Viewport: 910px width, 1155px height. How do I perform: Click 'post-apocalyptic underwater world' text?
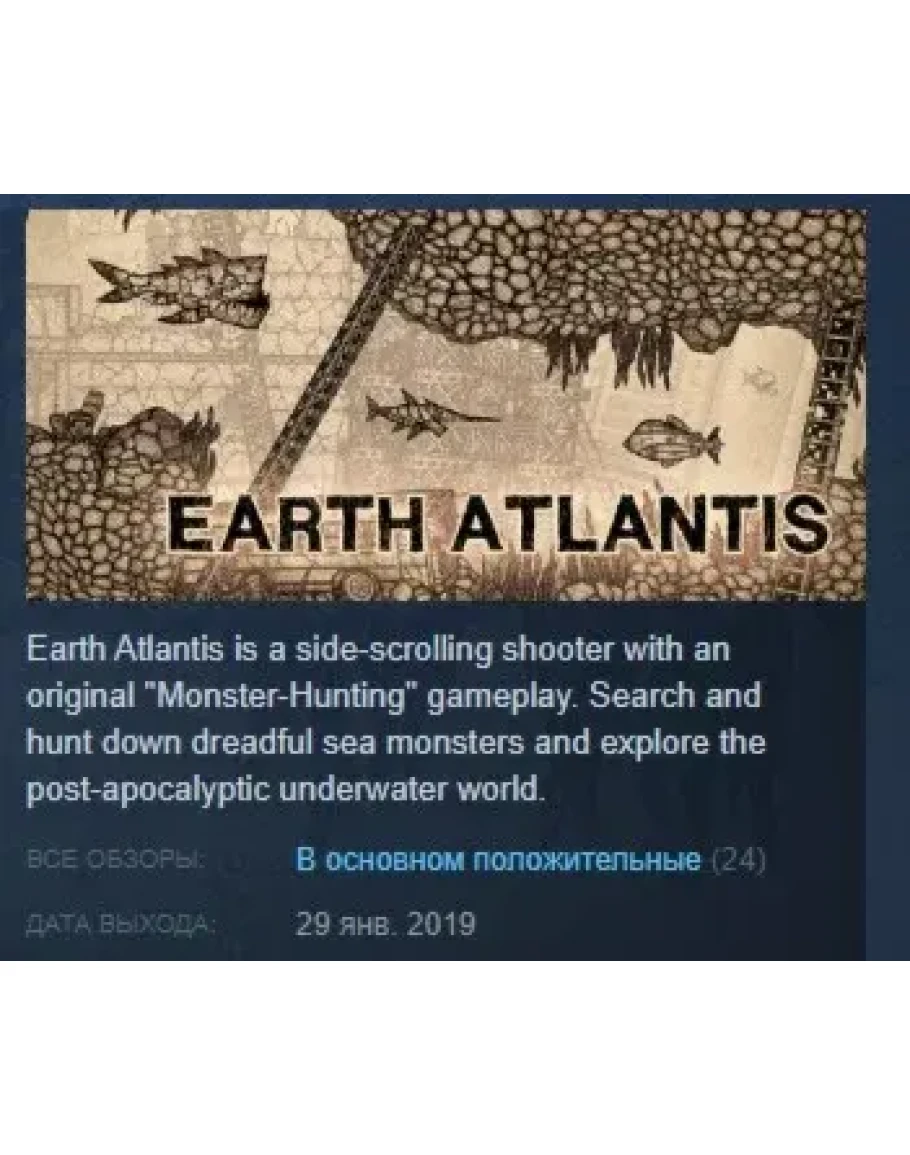[284, 790]
